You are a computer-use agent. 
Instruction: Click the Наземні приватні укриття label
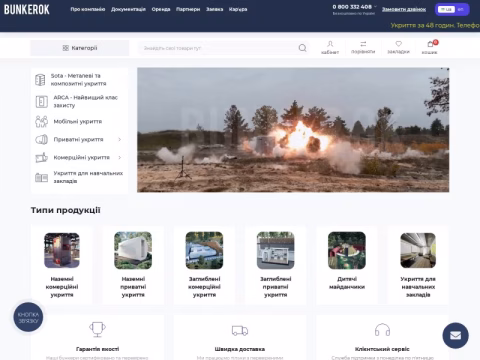pyautogui.click(x=133, y=287)
